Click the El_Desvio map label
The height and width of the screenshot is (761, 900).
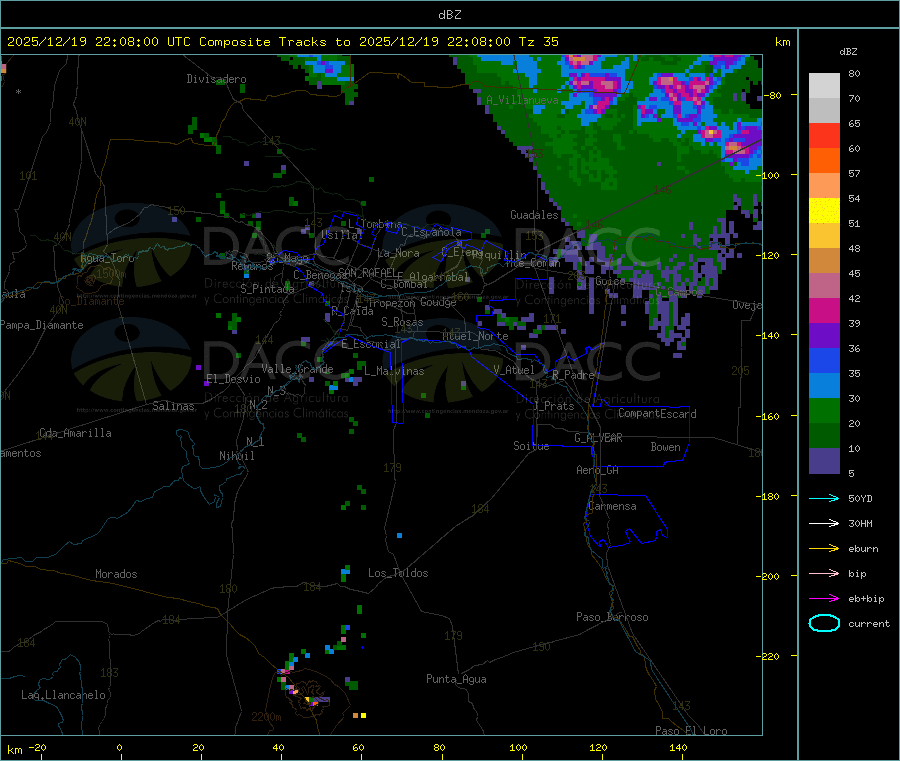(233, 379)
